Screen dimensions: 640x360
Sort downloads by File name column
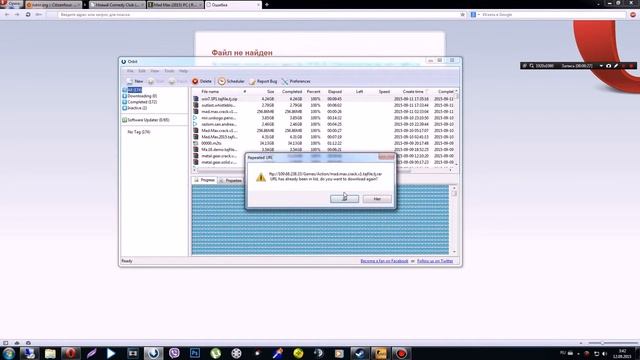[210, 92]
